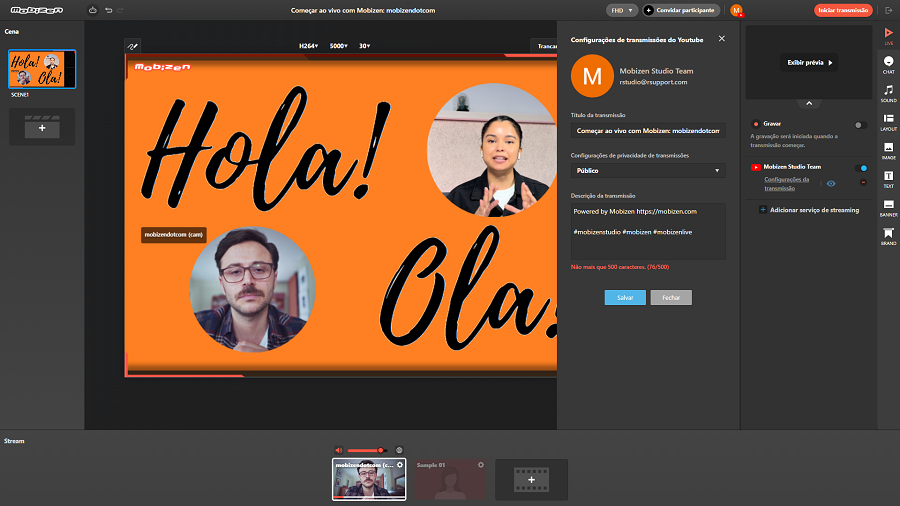This screenshot has height=506, width=900.
Task: Adjust the stream volume slider
Action: pos(367,450)
